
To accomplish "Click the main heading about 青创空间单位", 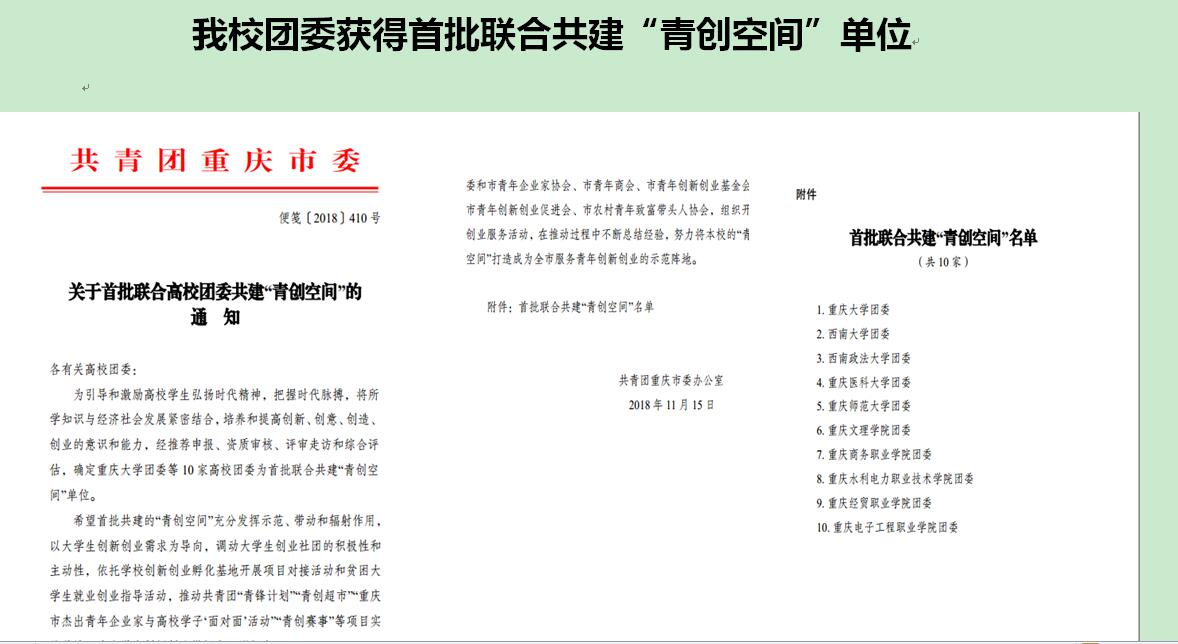I will [x=551, y=37].
